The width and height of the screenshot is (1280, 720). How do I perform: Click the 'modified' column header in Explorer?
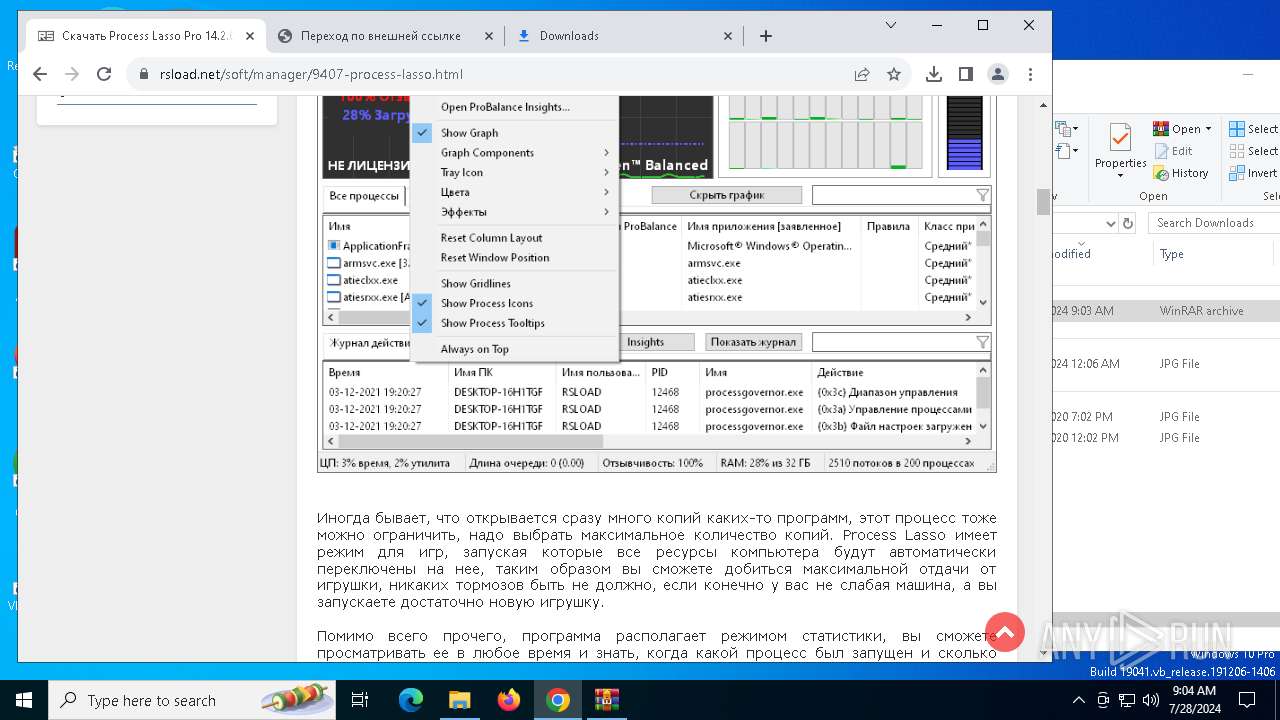point(1100,254)
